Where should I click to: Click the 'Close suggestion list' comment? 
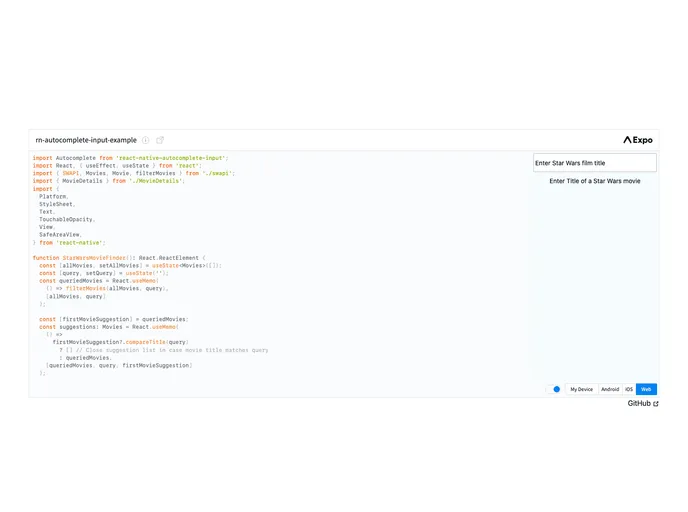coord(172,350)
